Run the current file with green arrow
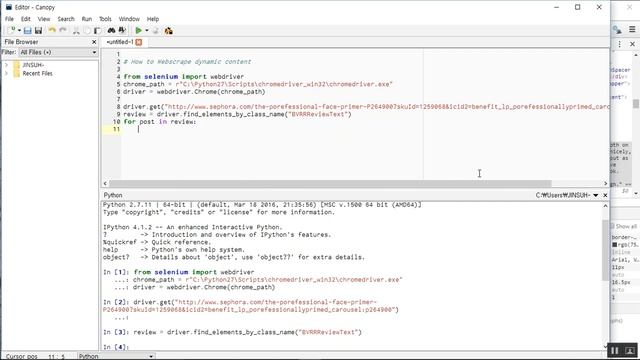Screen dimensions: 640x360 tap(138, 31)
